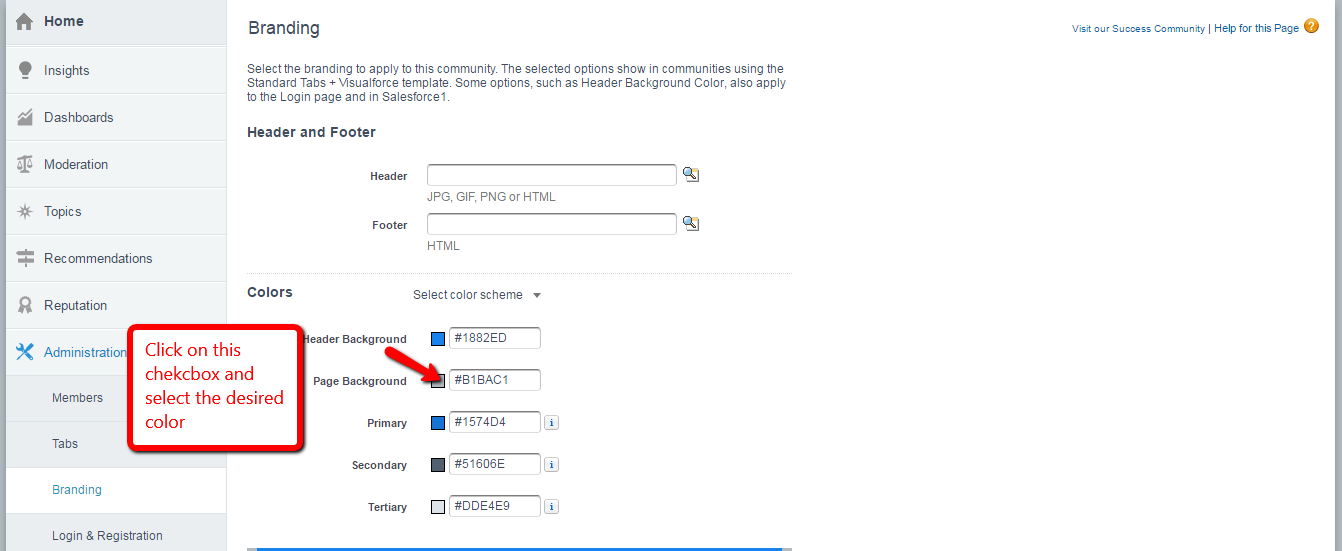Screen dimensions: 1342x551
Task: Go to Recommendations in sidebar
Action: click(98, 258)
